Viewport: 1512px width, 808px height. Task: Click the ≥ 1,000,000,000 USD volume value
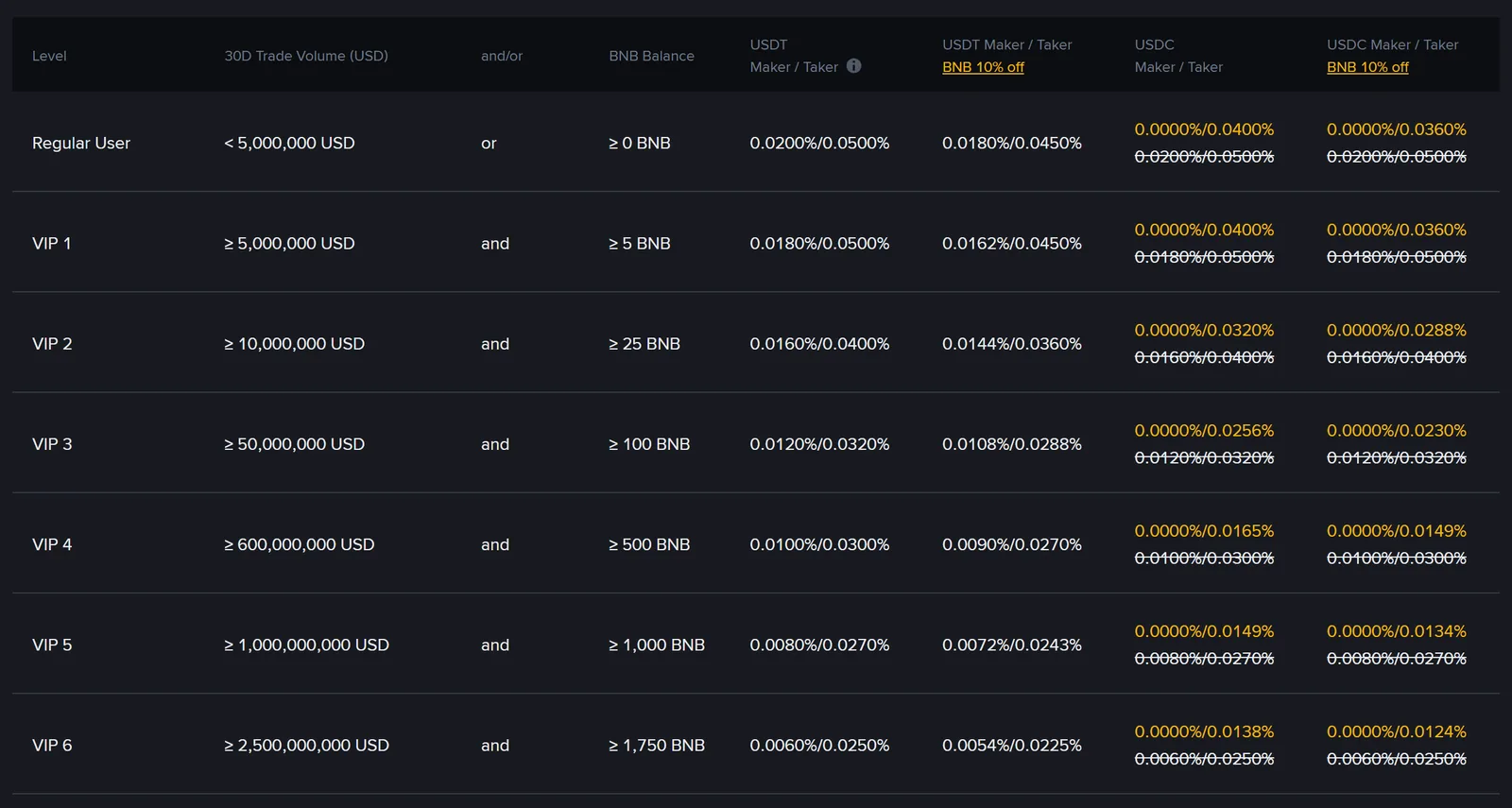(306, 645)
